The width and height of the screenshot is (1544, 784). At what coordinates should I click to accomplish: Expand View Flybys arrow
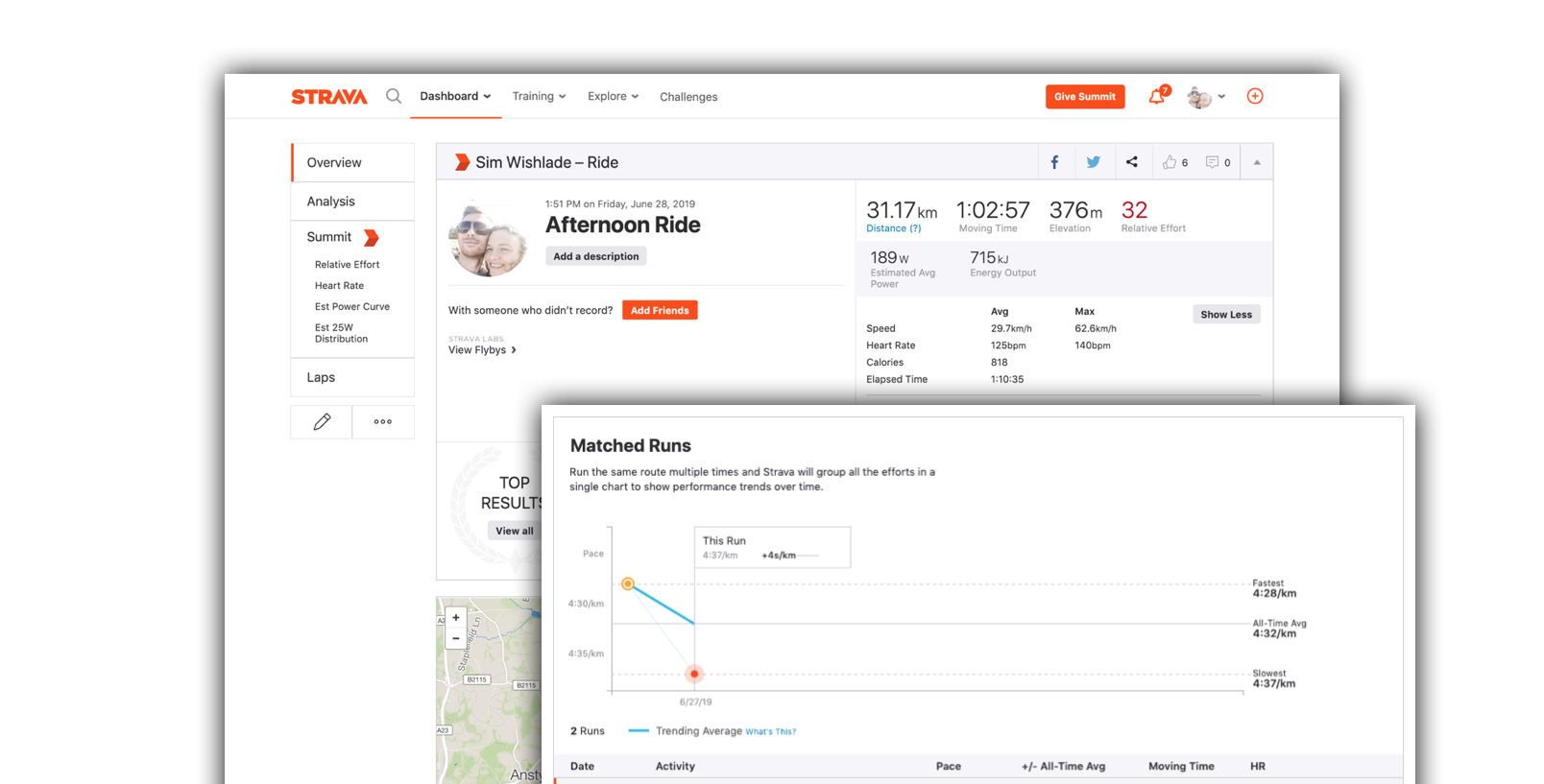click(514, 350)
